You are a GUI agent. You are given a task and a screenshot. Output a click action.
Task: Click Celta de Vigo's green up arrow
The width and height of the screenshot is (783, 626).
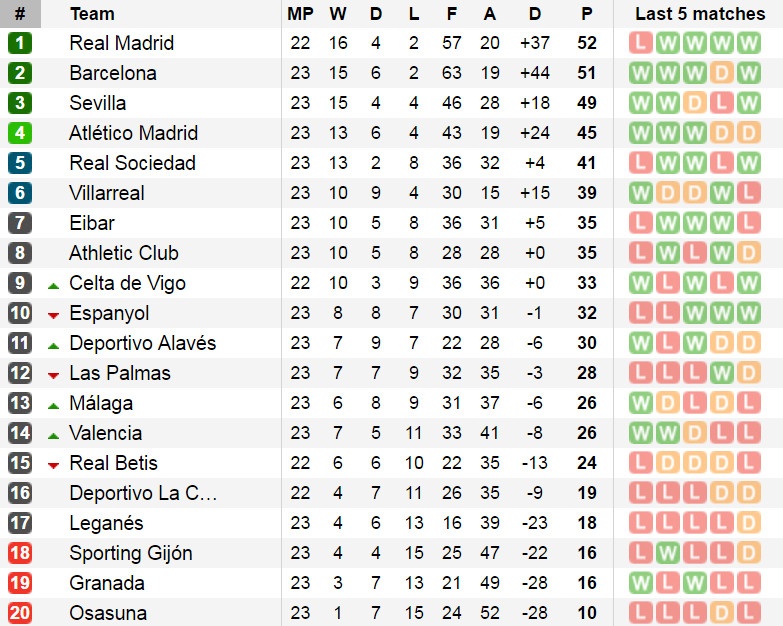point(54,285)
